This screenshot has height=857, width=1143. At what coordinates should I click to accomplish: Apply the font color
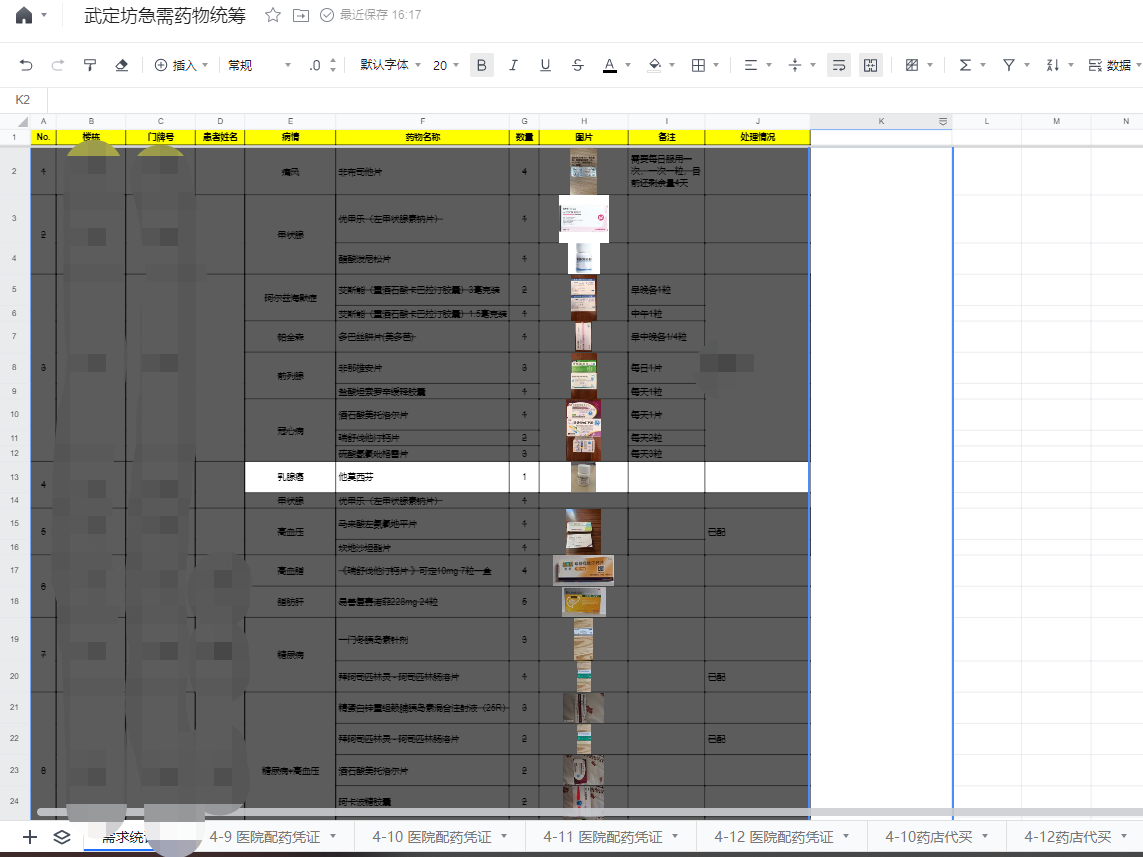point(610,66)
